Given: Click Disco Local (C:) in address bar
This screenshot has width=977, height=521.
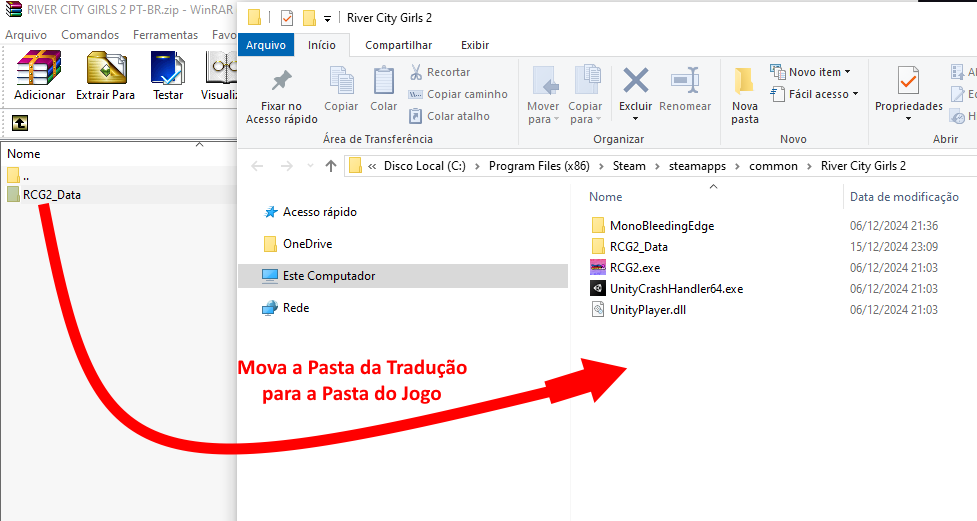Looking at the screenshot, I should pos(424,166).
